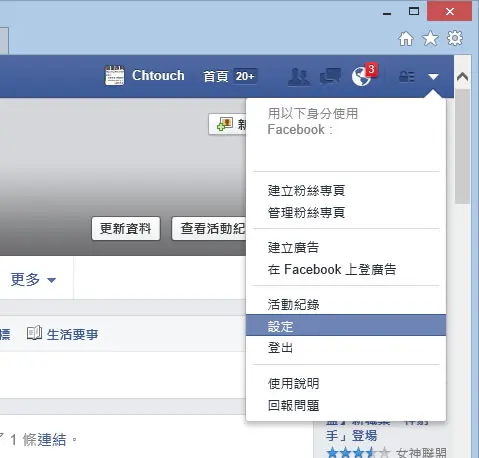479x458 pixels.
Task: Click the scrollbar up arrow
Action: [462, 77]
